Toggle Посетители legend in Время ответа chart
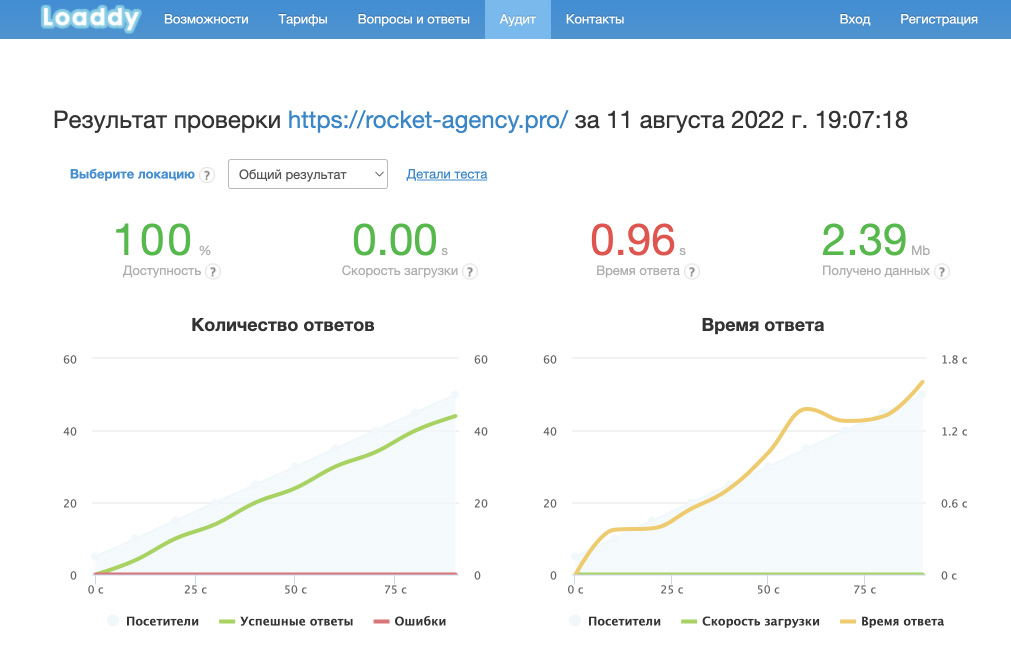 (x=615, y=621)
